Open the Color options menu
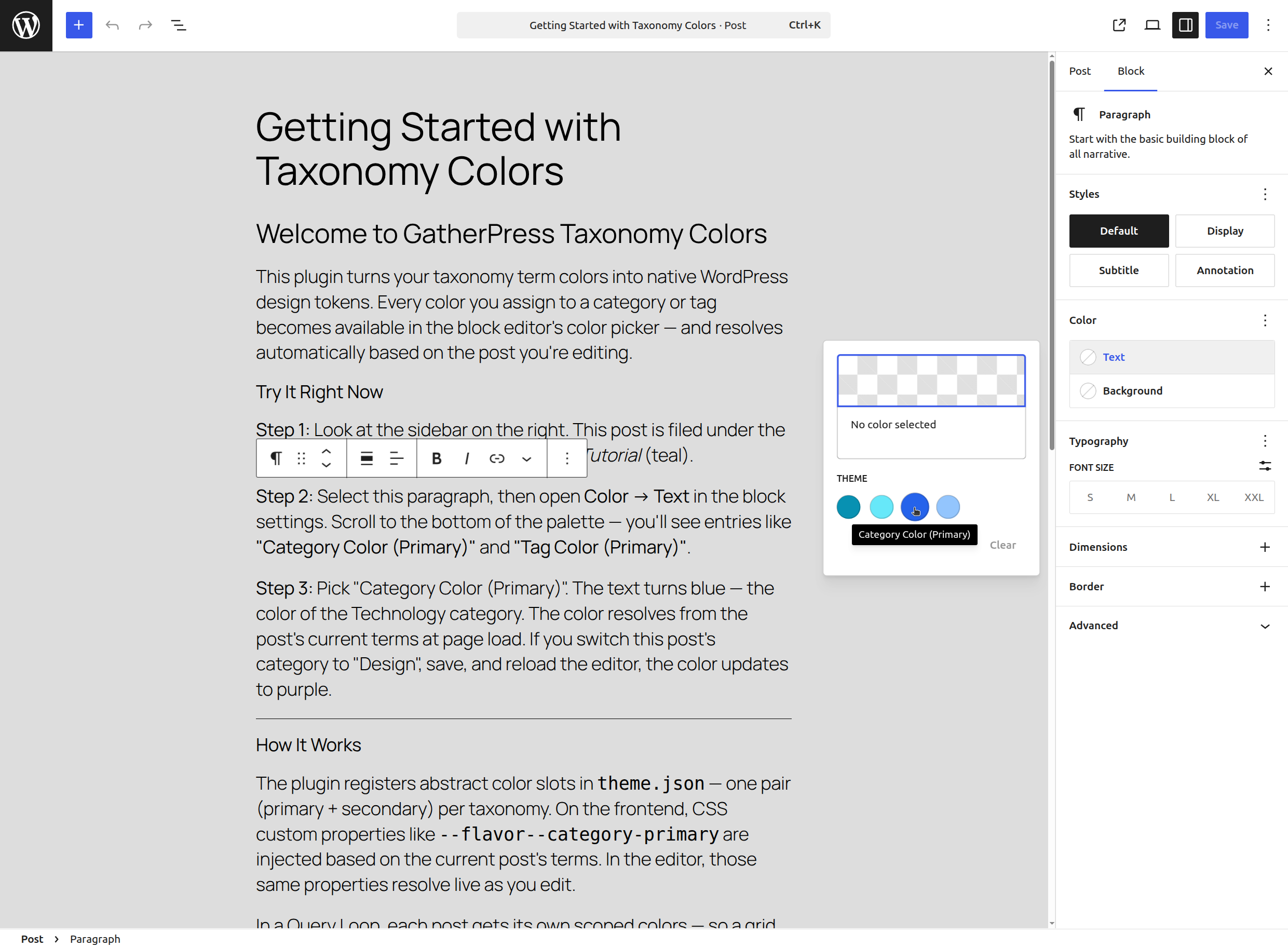The width and height of the screenshot is (1288, 948). pos(1265,320)
